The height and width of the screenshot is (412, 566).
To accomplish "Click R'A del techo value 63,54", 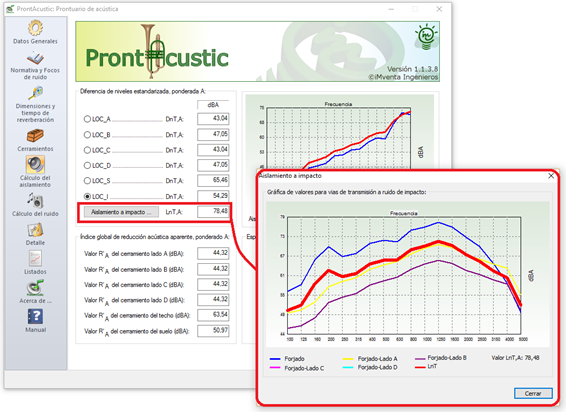I will (213, 315).
